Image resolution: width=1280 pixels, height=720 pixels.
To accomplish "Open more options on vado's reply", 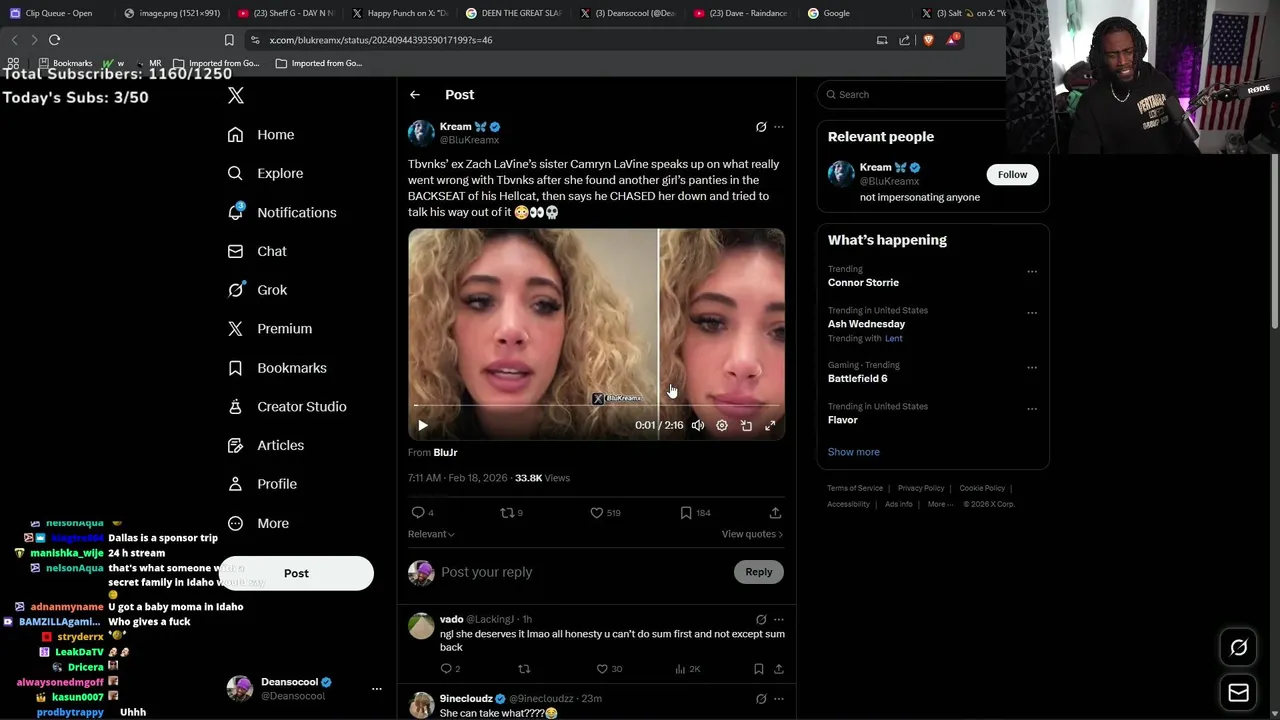I will click(779, 619).
